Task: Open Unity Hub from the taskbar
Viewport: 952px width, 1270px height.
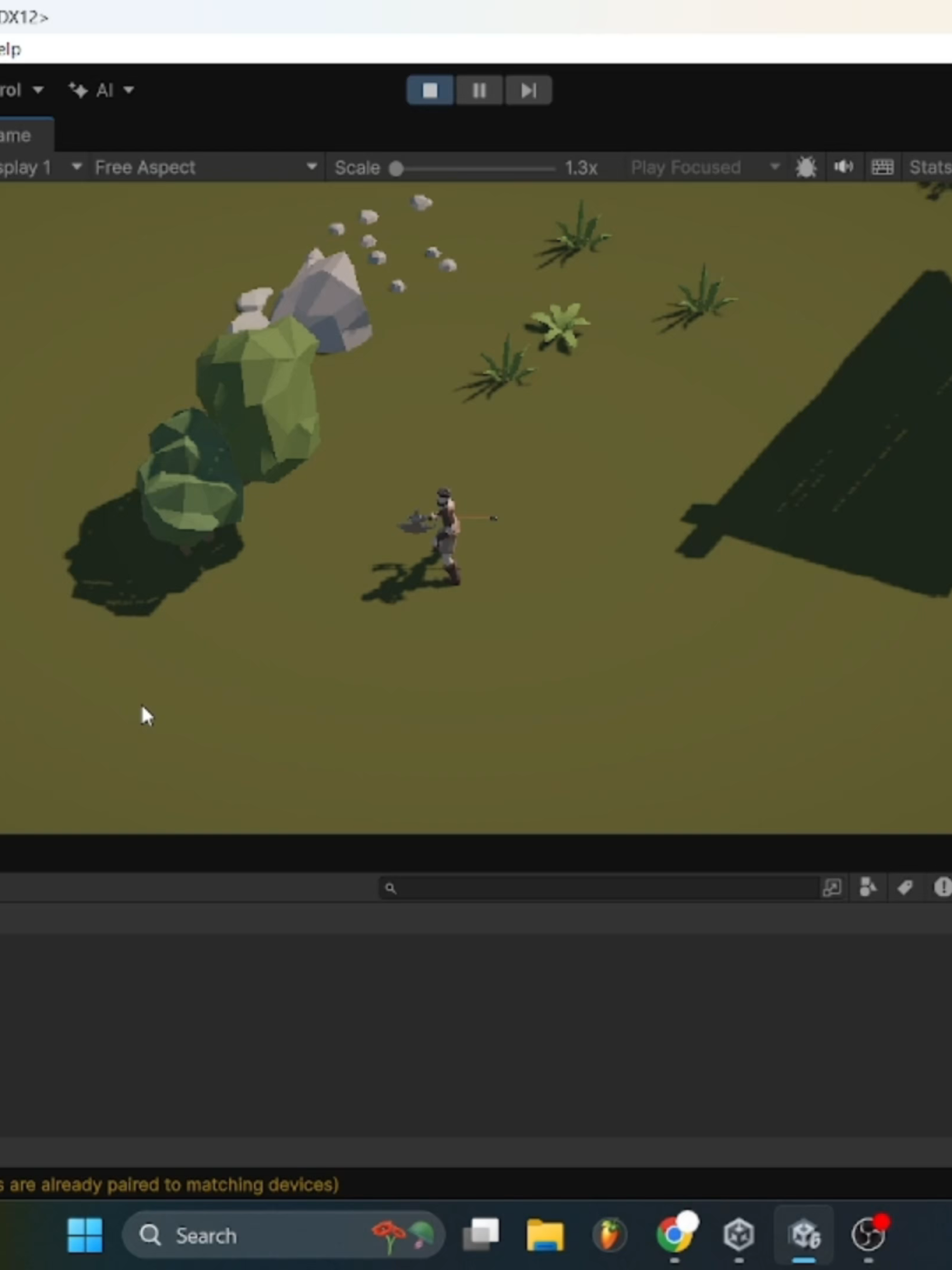Action: point(738,1234)
